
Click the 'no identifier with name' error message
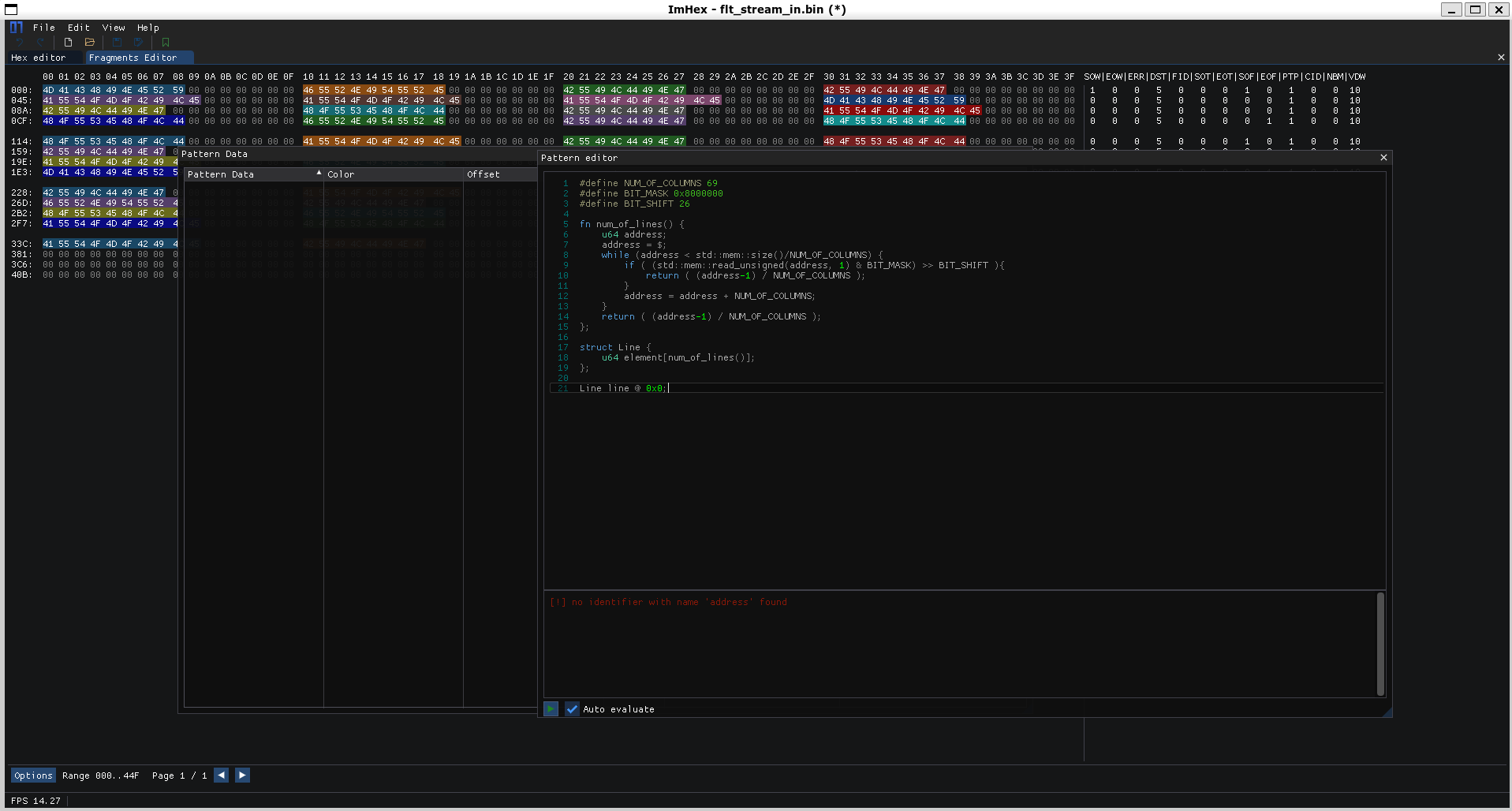pyautogui.click(x=668, y=602)
